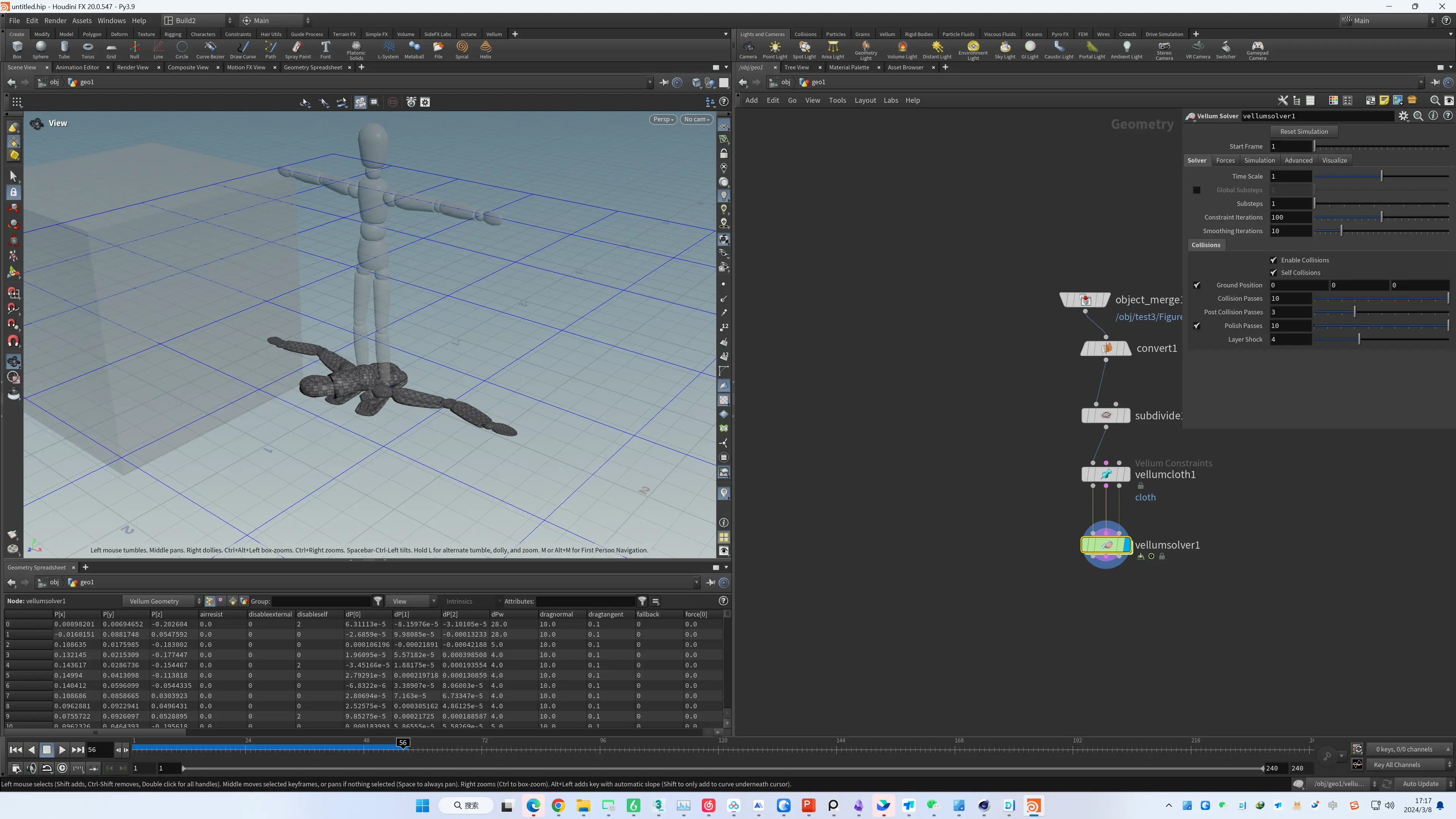
Task: Toggle Enable Collisions checkbox
Action: click(1274, 260)
